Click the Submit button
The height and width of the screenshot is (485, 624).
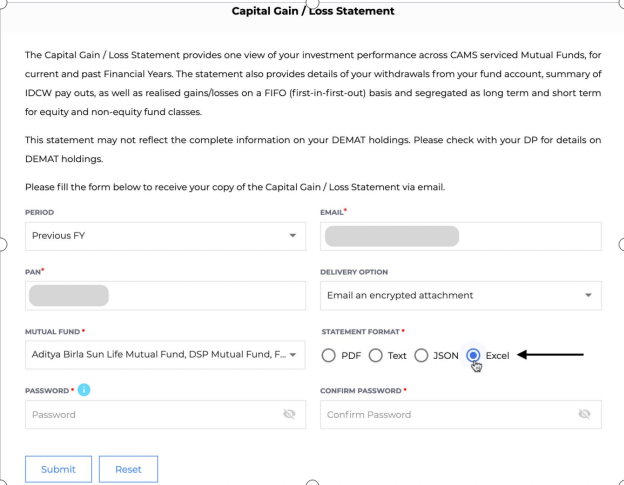pos(58,469)
